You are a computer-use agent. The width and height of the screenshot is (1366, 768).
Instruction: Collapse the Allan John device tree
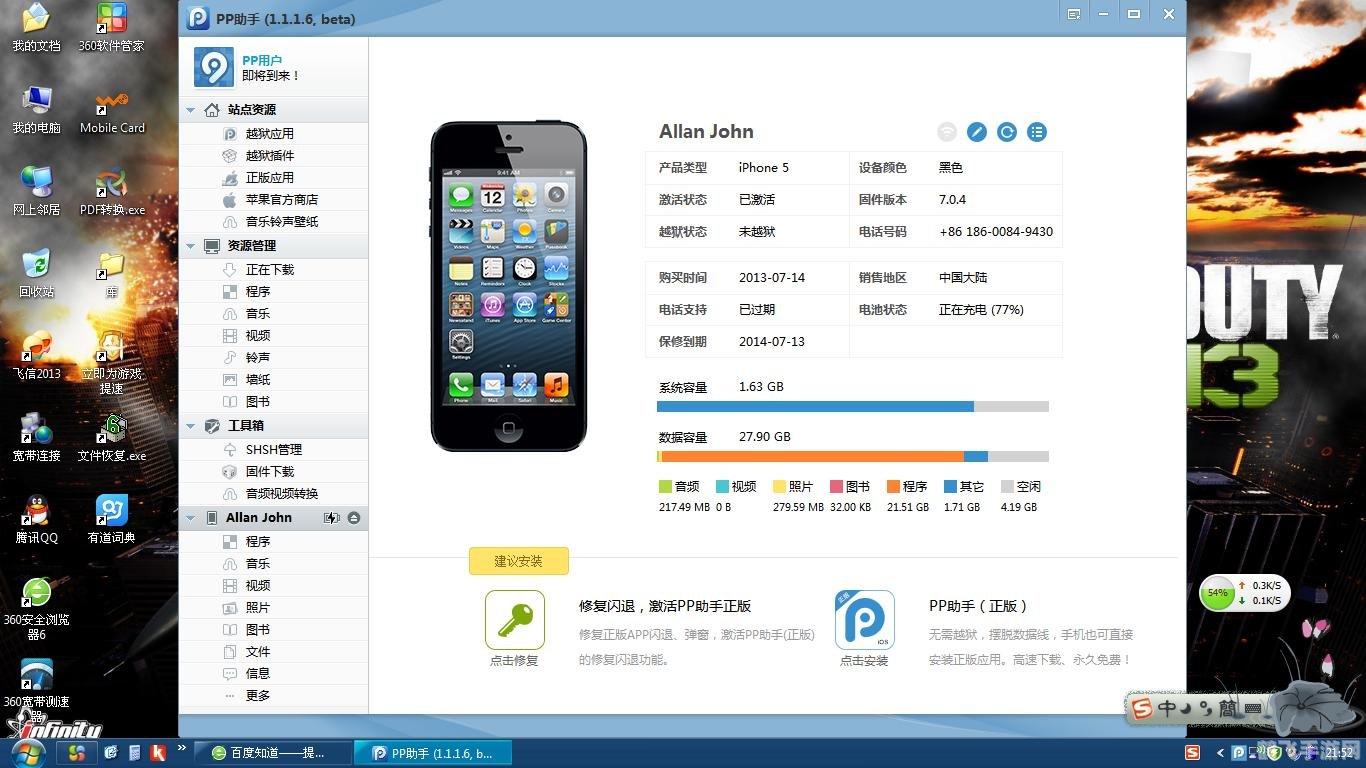coord(190,518)
